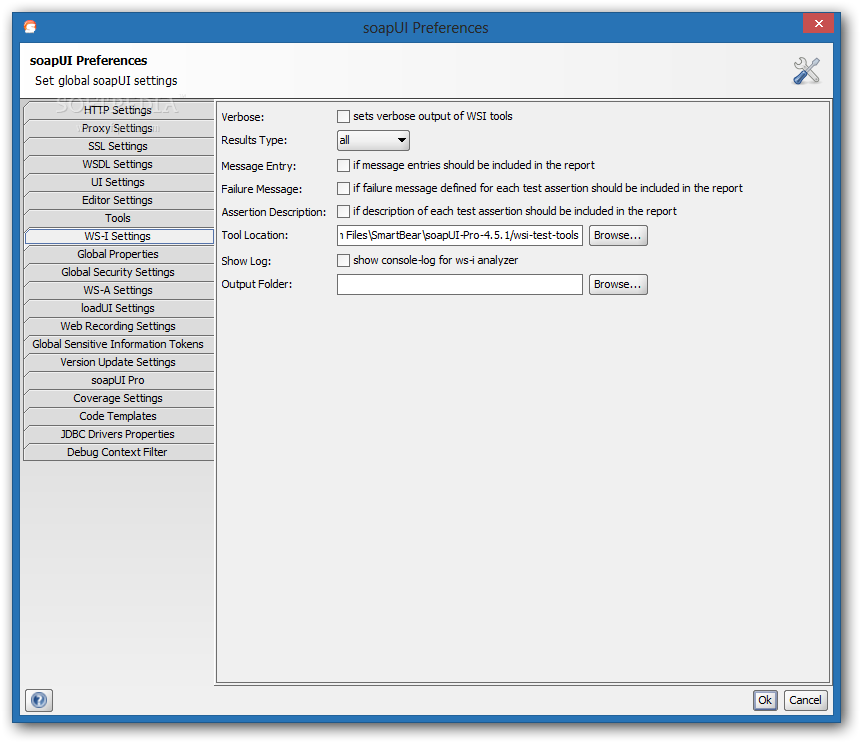Open the help icon at bottom left
861x743 pixels.
[x=39, y=700]
